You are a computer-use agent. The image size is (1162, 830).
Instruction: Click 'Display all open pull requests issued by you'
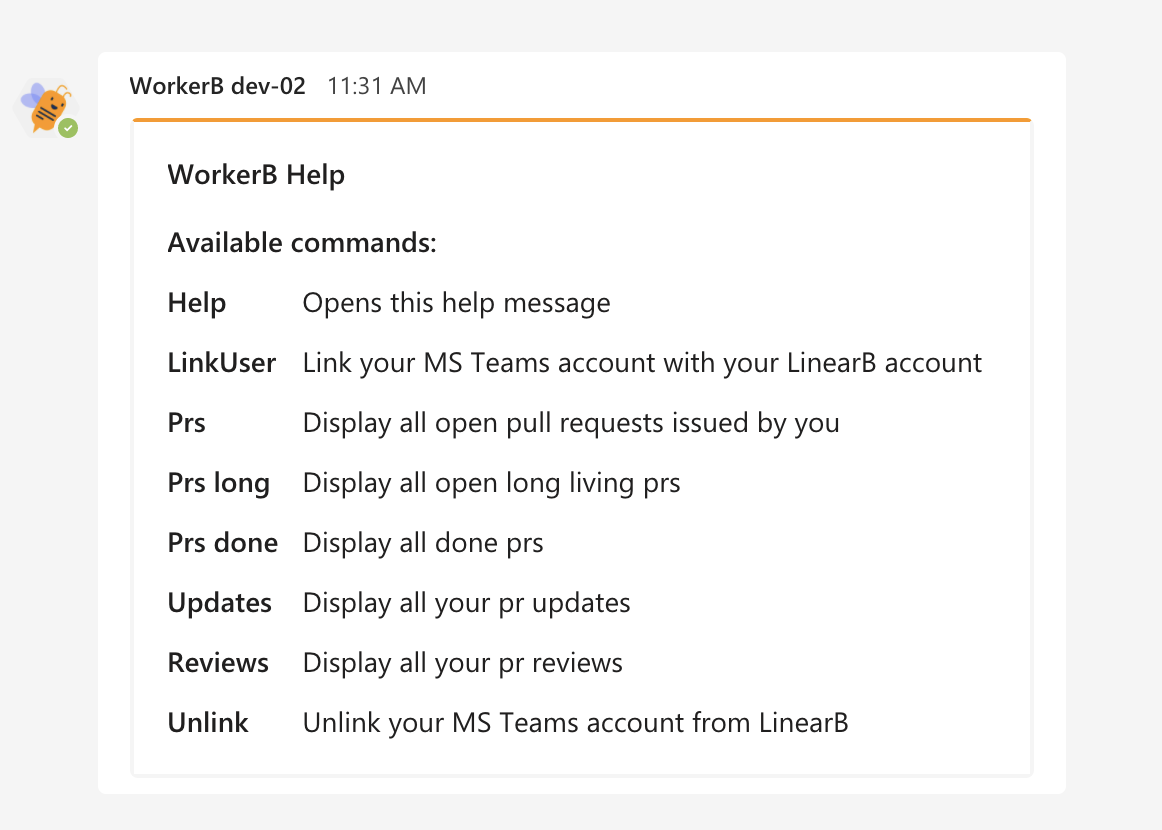point(571,423)
